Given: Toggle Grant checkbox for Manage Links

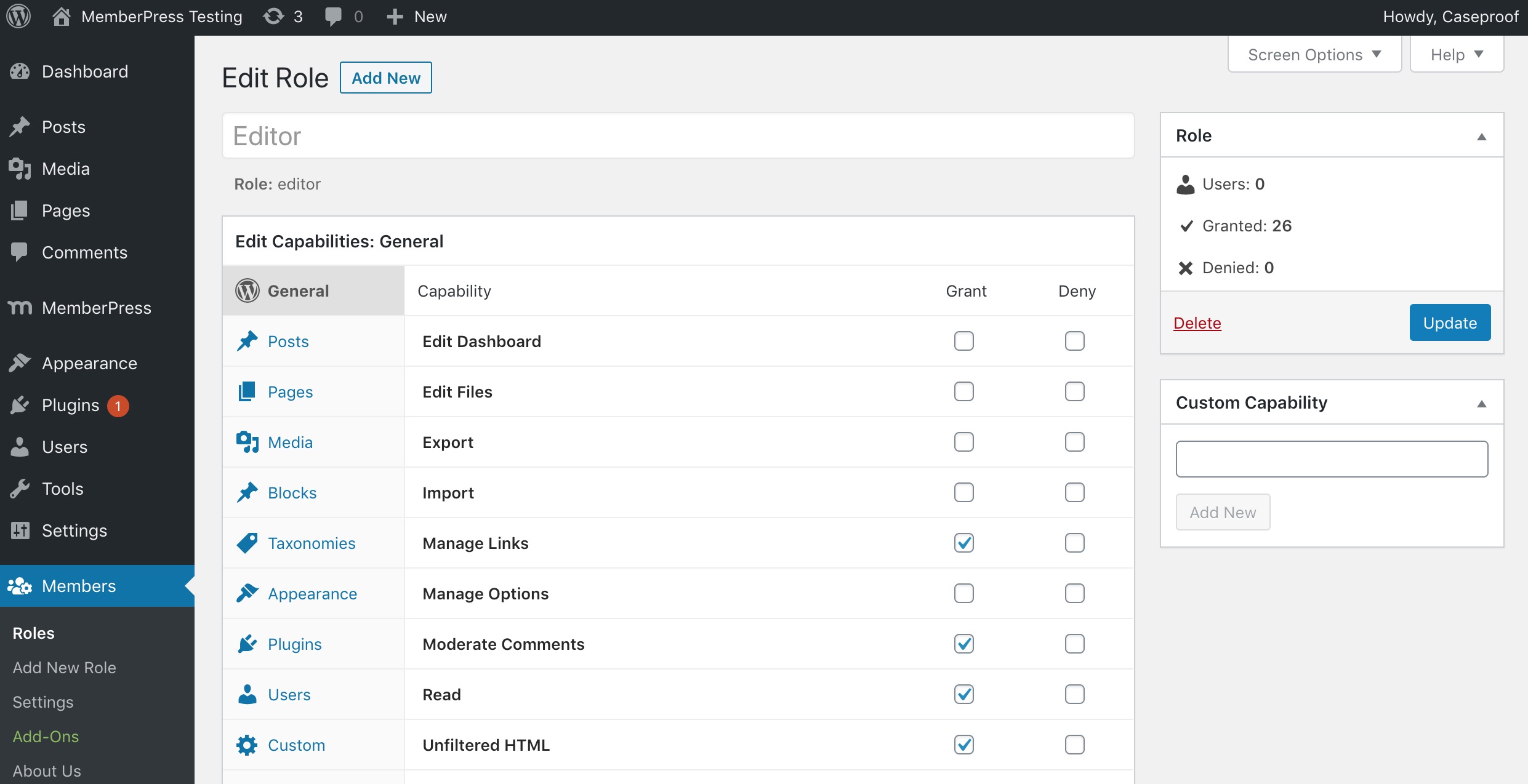Looking at the screenshot, I should coord(963,543).
